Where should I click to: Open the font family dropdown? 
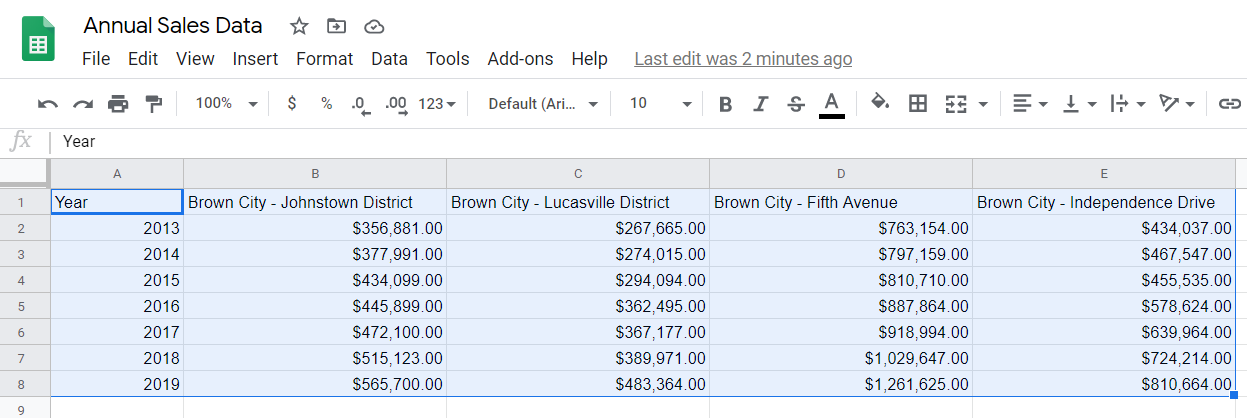pos(543,104)
